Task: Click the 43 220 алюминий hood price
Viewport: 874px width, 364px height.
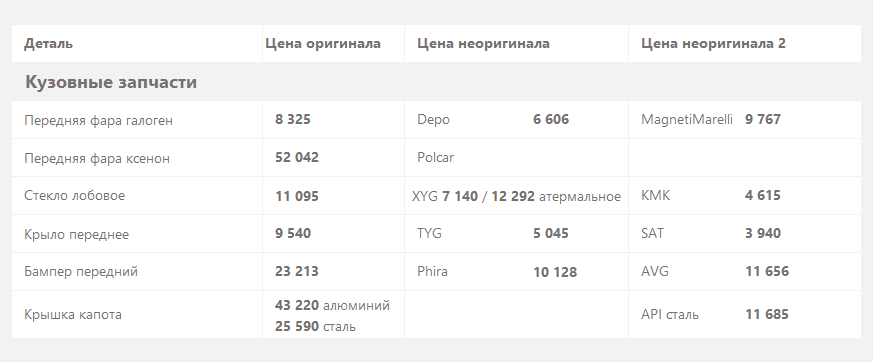Action: coord(332,305)
